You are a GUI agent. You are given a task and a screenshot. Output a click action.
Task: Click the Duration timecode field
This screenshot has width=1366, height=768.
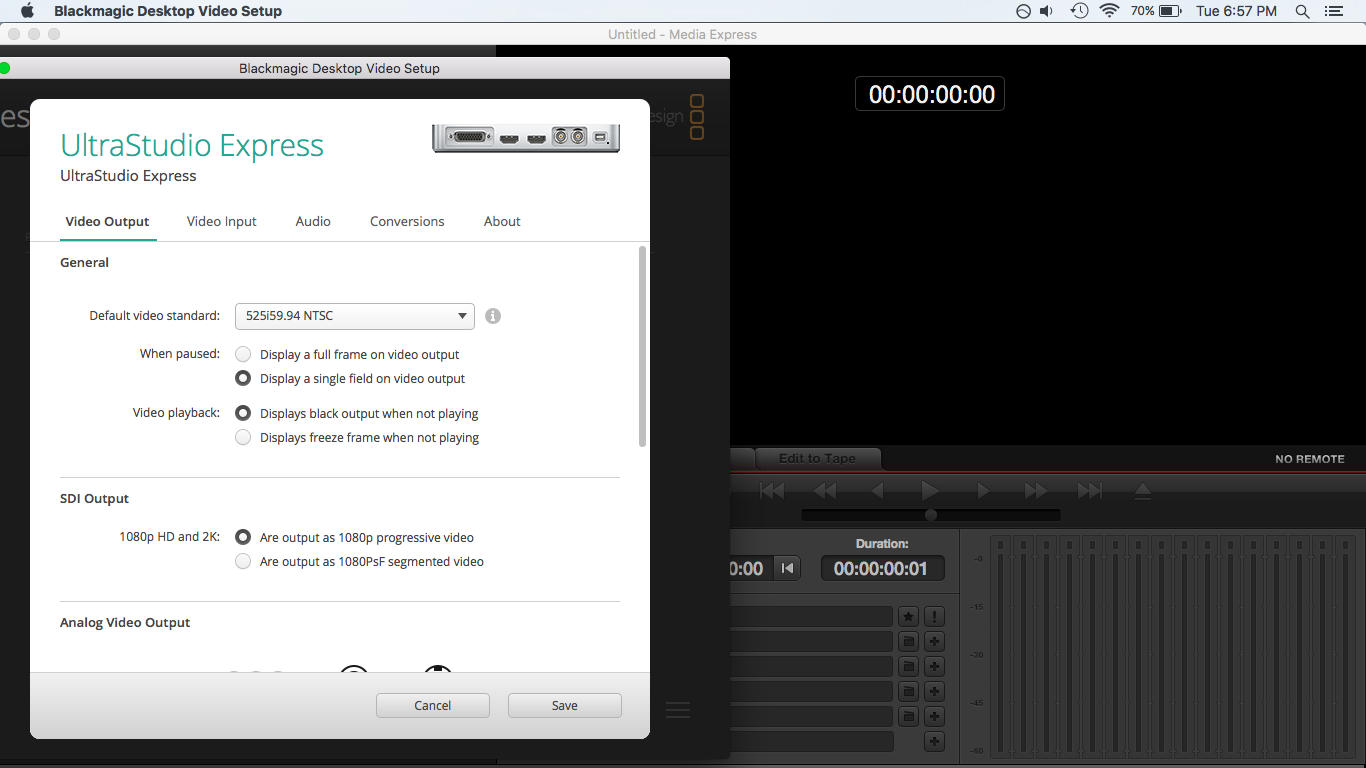(882, 569)
